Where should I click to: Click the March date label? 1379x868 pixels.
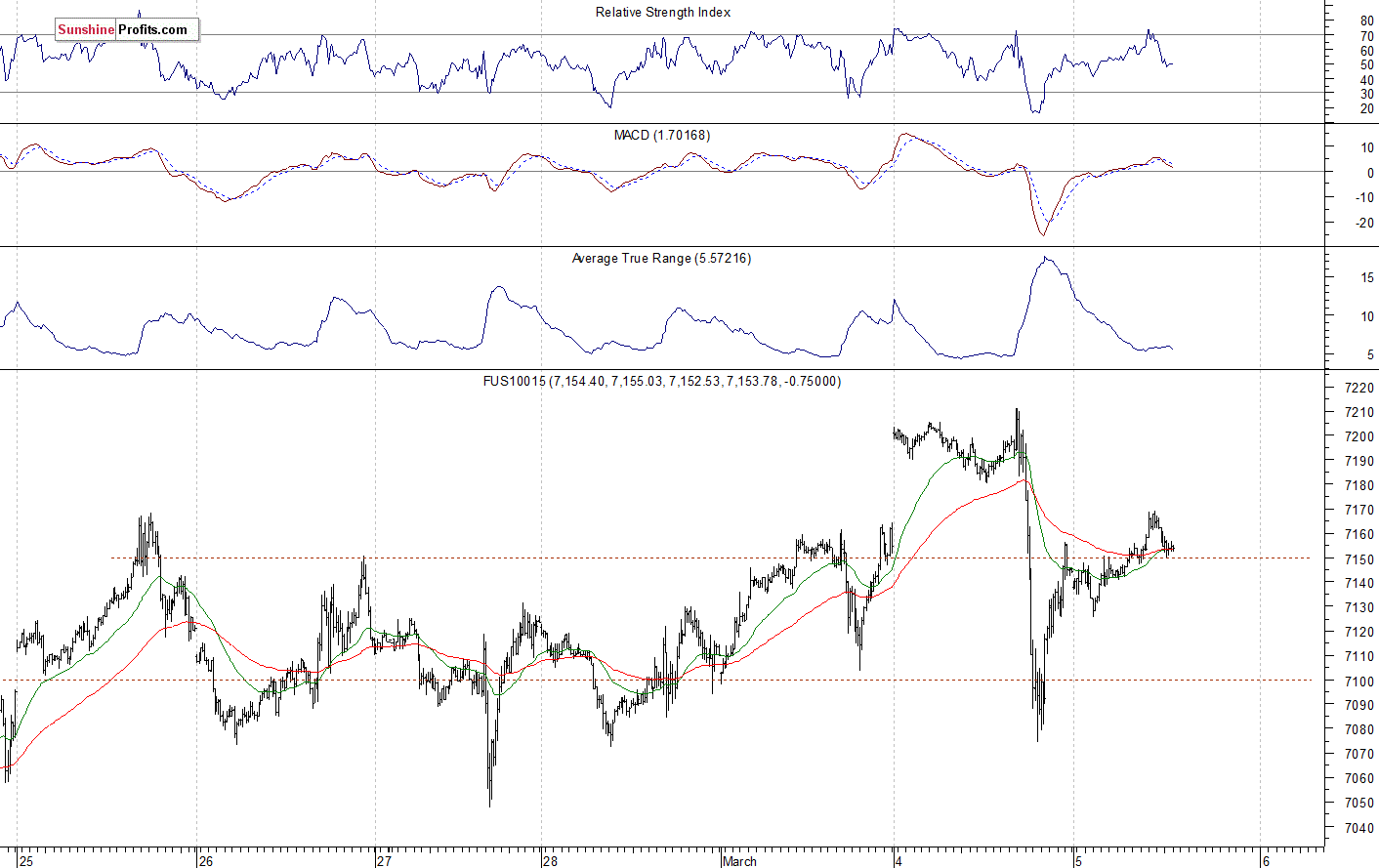(x=739, y=861)
